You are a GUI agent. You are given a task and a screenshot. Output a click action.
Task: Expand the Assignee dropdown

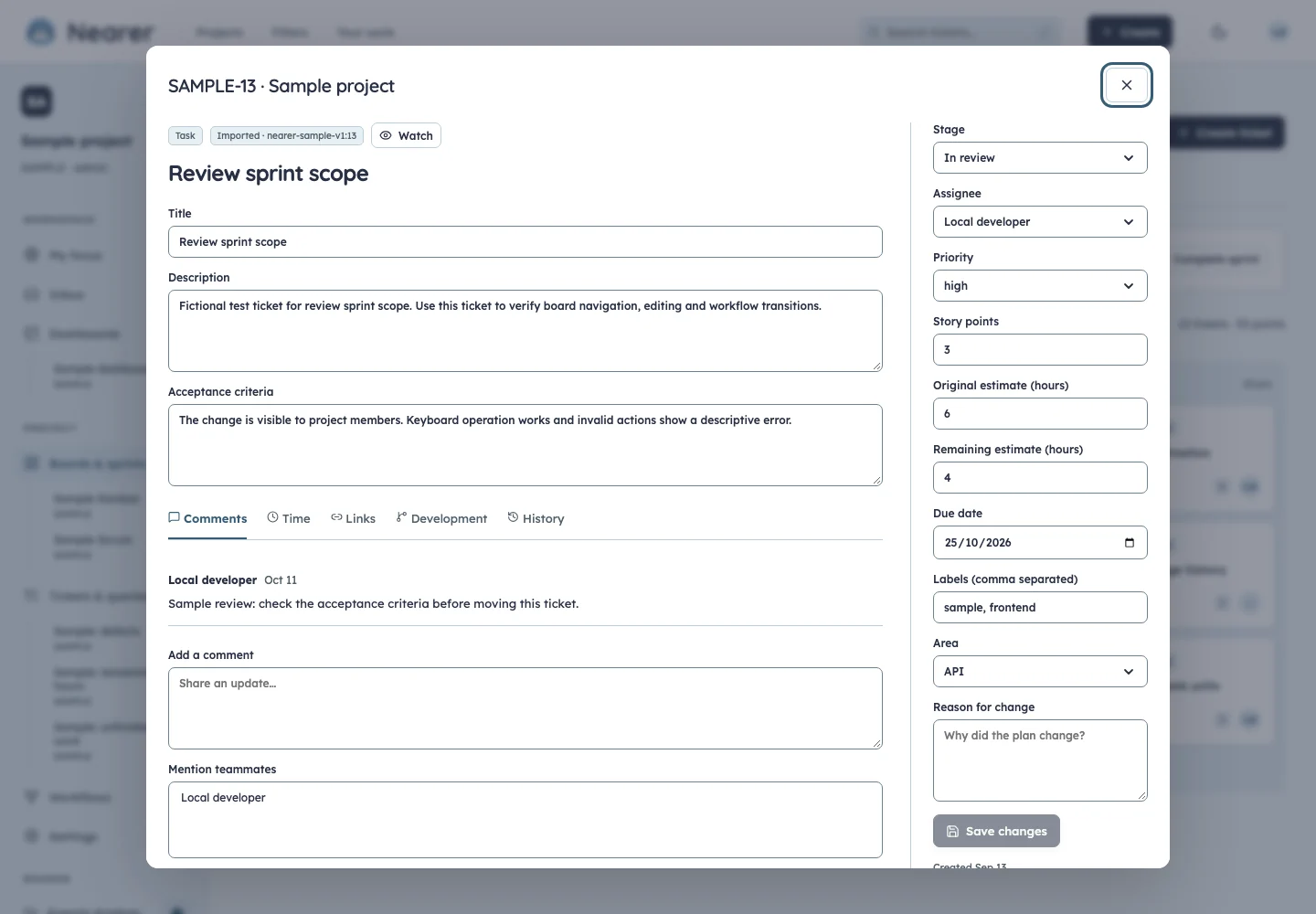pos(1040,222)
